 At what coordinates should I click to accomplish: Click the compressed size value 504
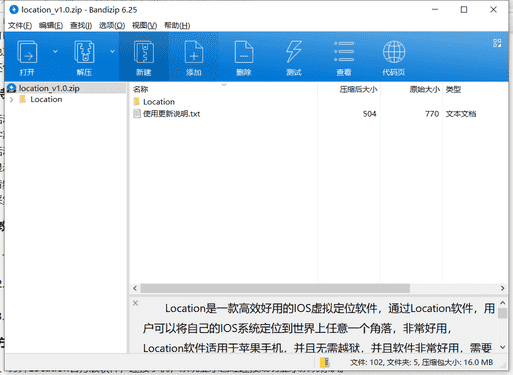(370, 114)
